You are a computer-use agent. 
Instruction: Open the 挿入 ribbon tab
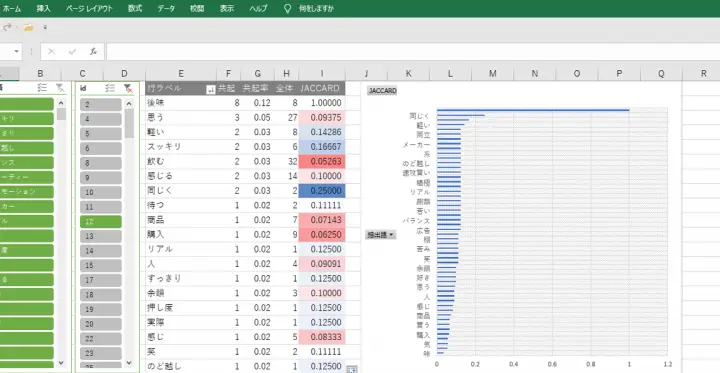pos(44,8)
